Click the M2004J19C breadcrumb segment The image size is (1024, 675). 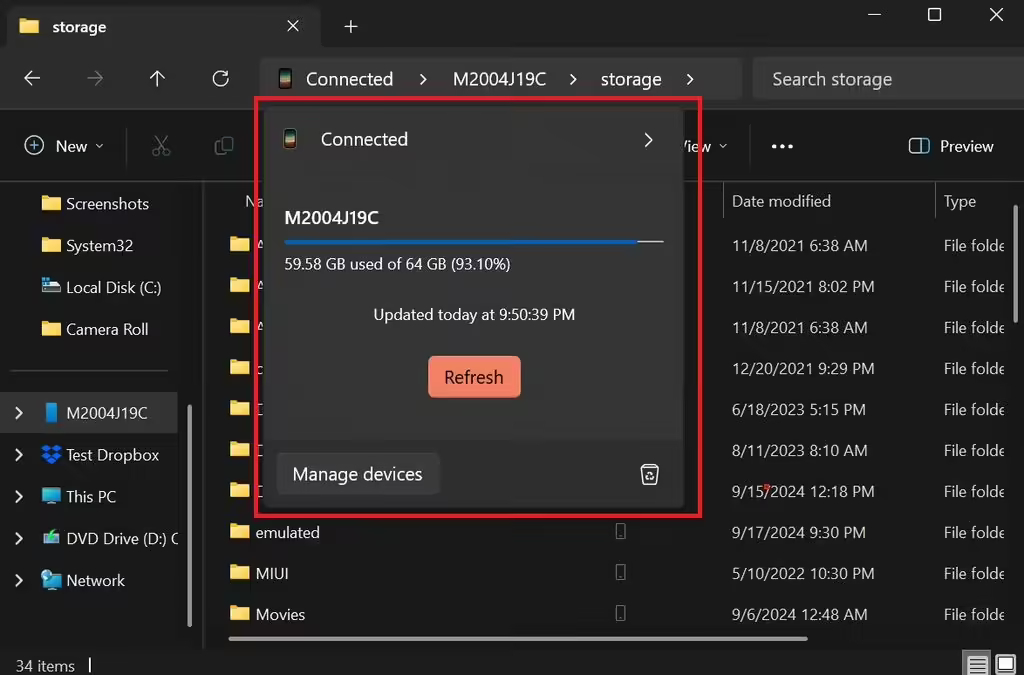tap(499, 79)
